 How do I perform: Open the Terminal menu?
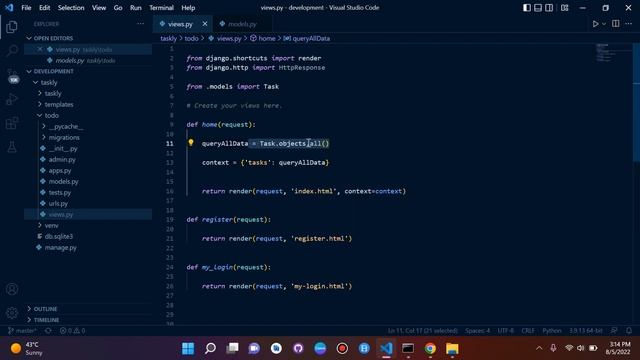pos(161,8)
